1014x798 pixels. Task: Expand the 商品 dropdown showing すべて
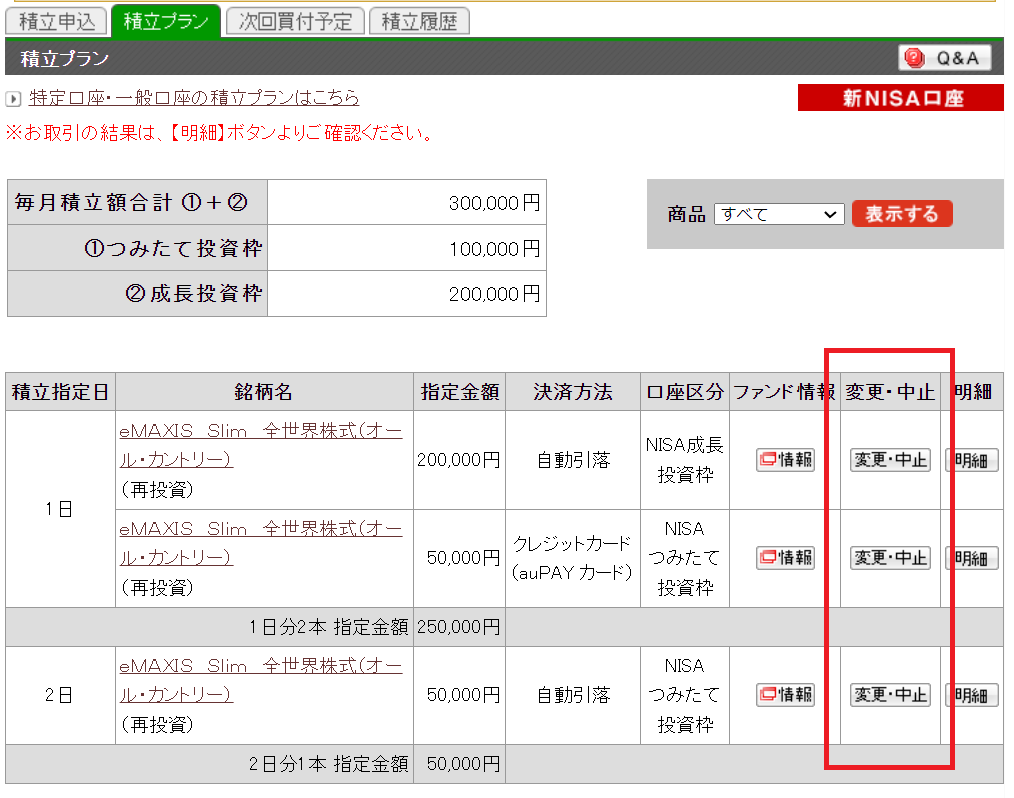click(779, 214)
